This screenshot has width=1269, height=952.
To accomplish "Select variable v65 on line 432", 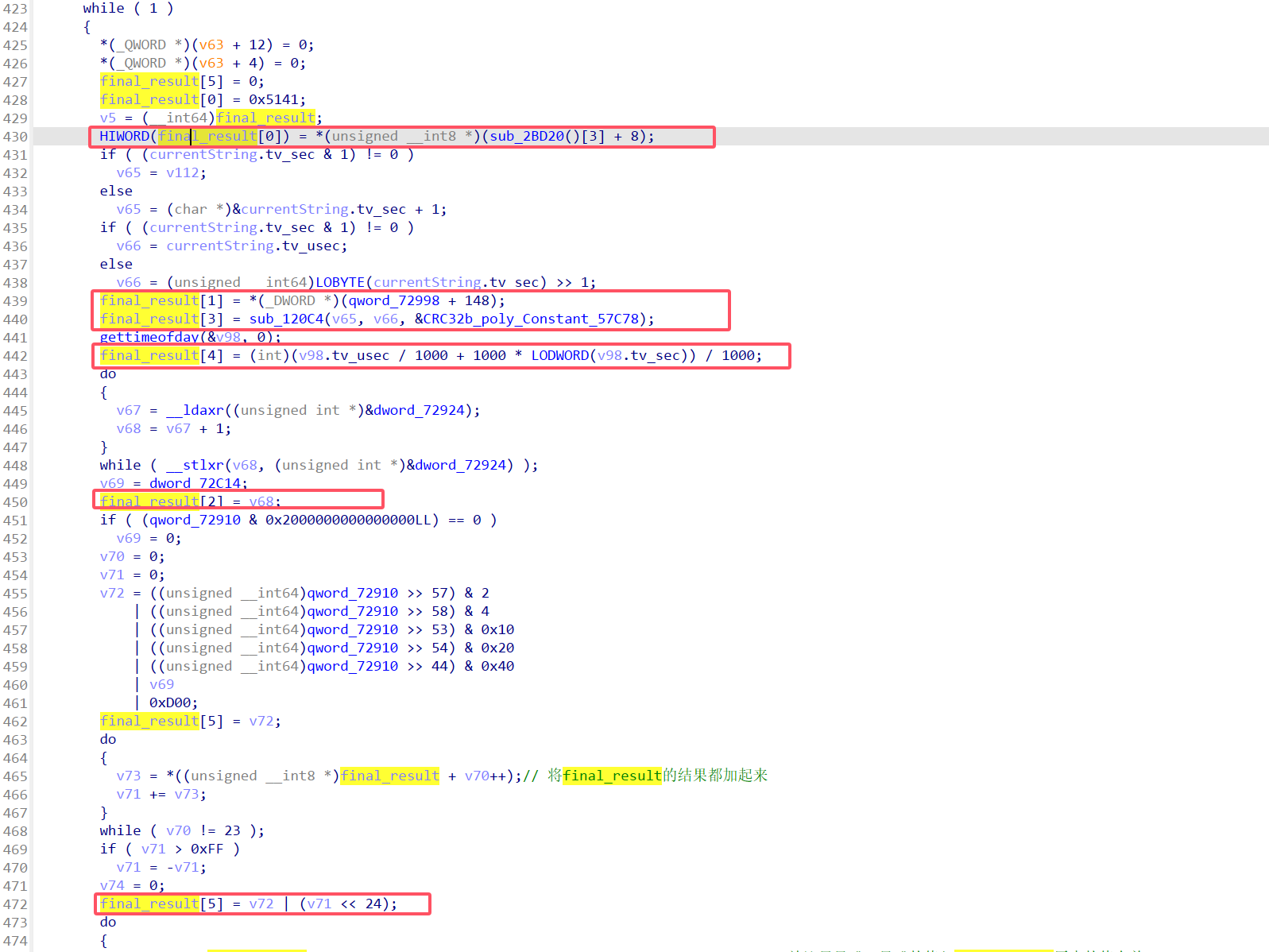I will 129,173.
